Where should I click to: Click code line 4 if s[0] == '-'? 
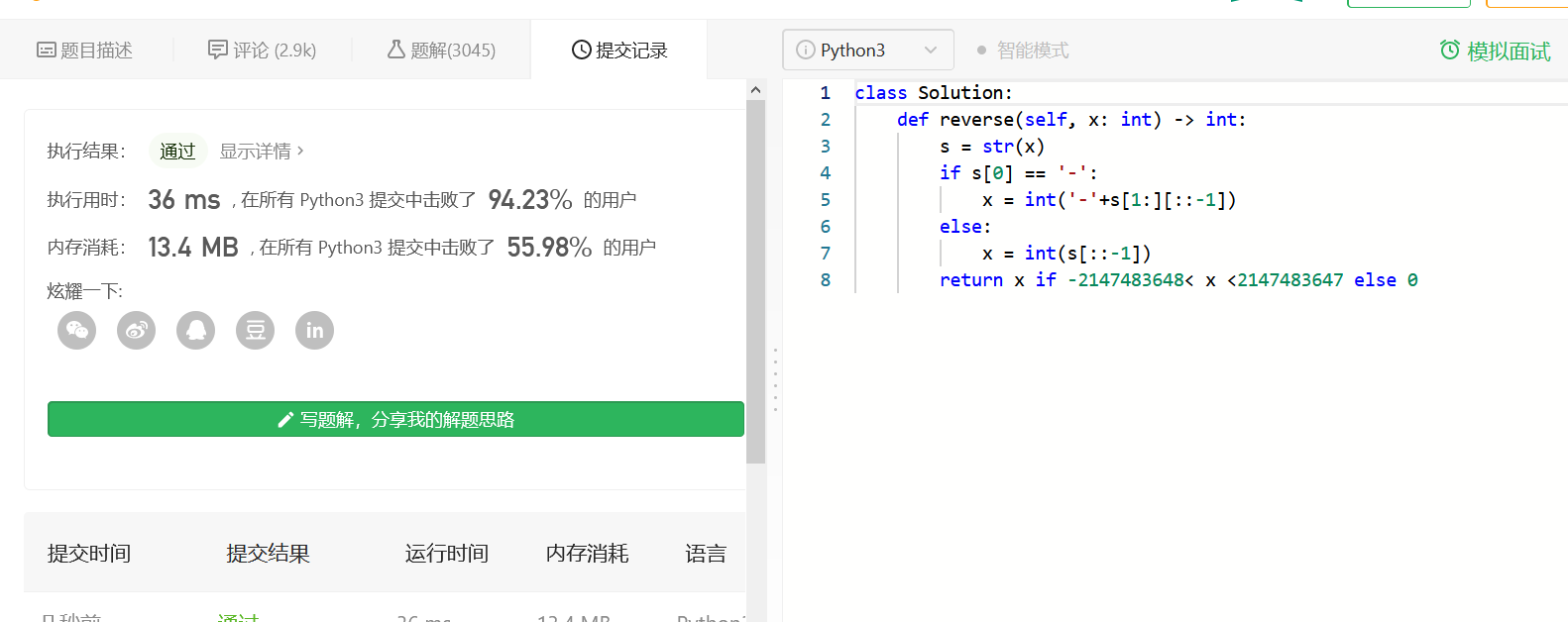1019,172
